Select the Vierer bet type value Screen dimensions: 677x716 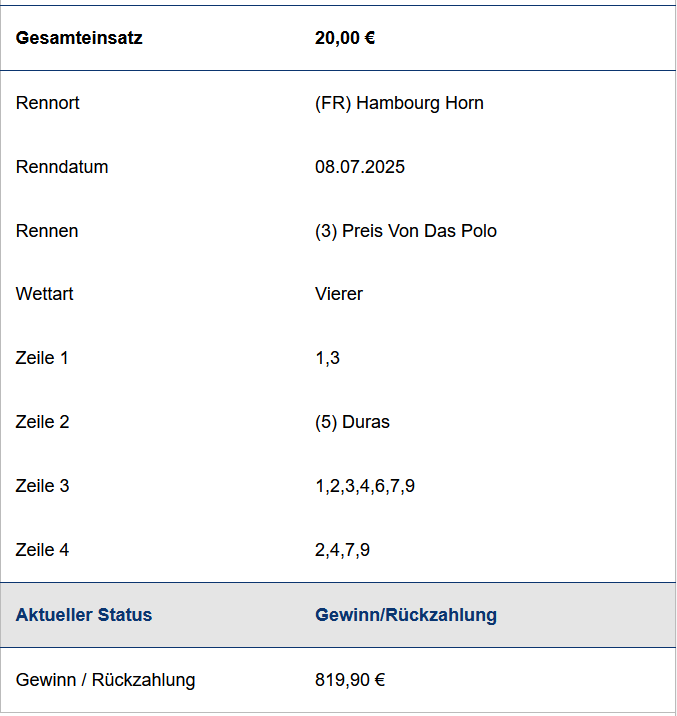[339, 294]
